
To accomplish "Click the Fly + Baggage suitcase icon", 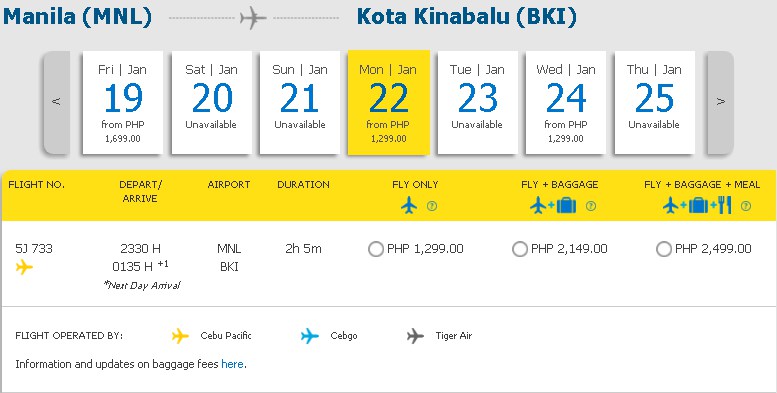I will click(566, 205).
